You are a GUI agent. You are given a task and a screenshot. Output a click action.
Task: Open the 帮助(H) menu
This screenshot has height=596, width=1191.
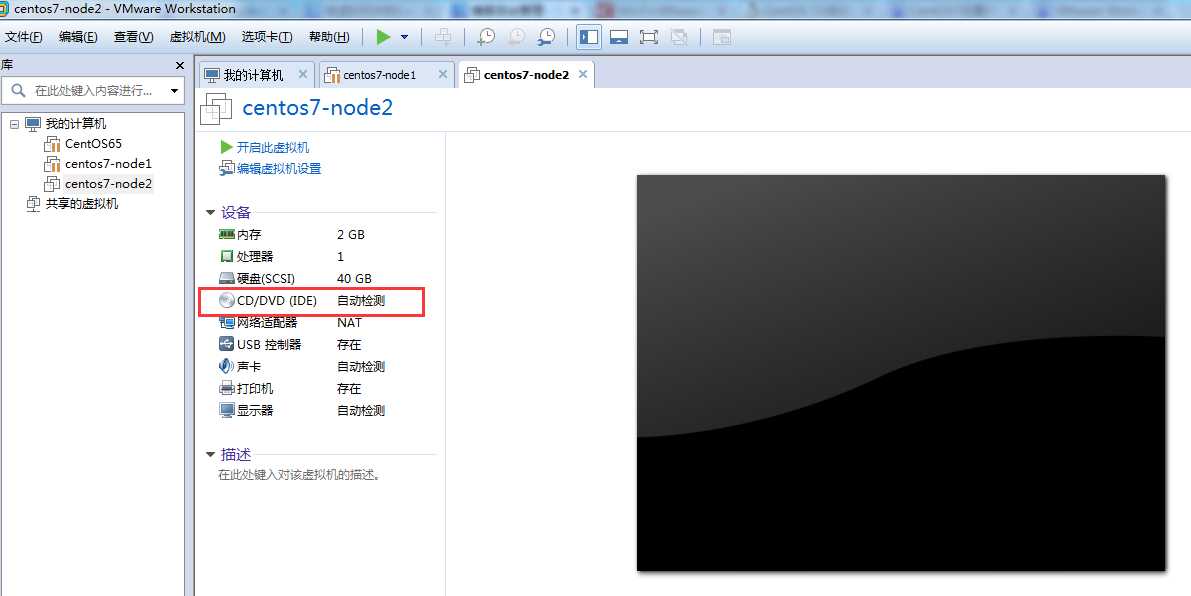click(x=329, y=37)
